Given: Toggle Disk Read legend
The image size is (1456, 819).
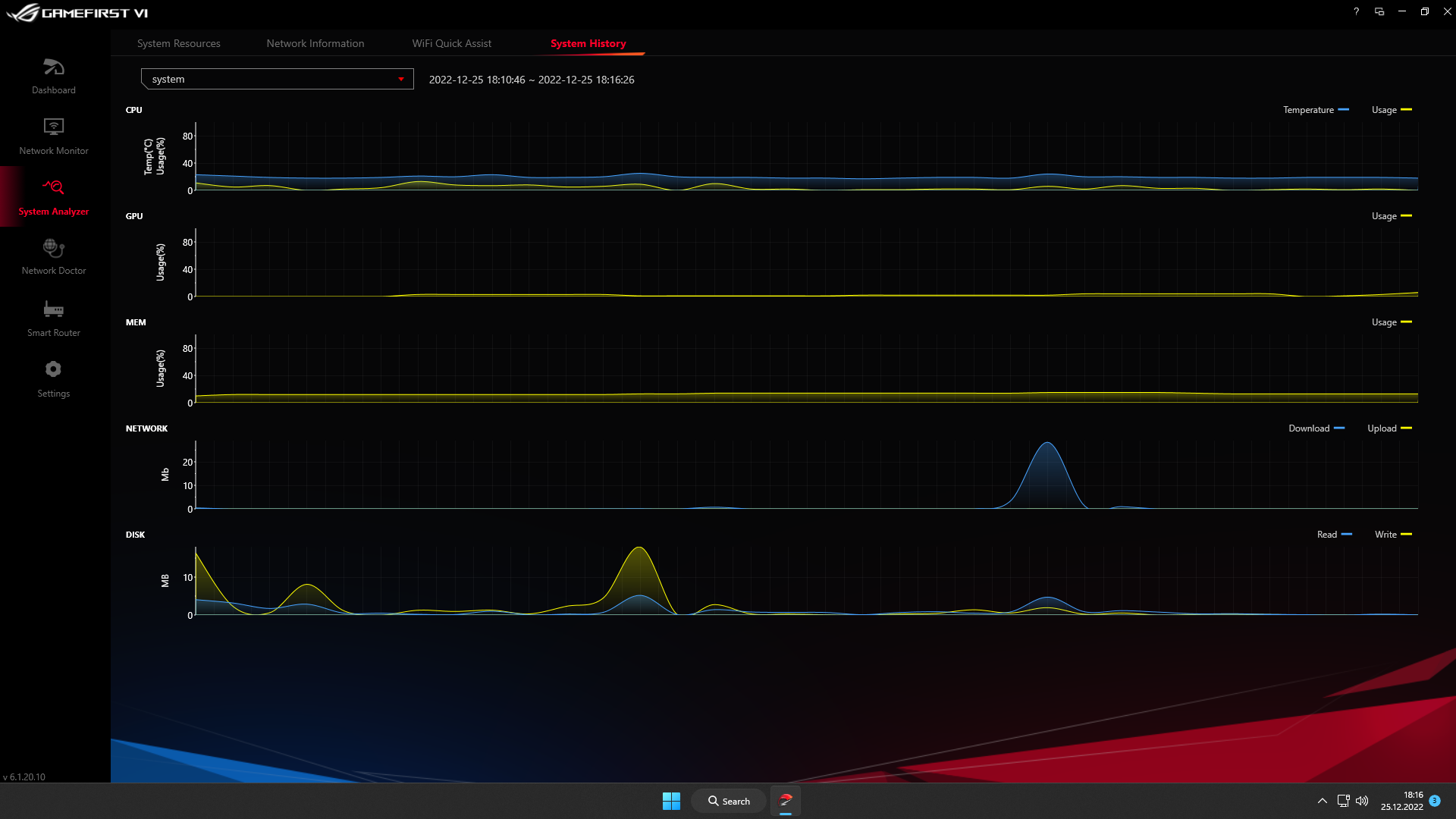Looking at the screenshot, I should [x=1334, y=535].
